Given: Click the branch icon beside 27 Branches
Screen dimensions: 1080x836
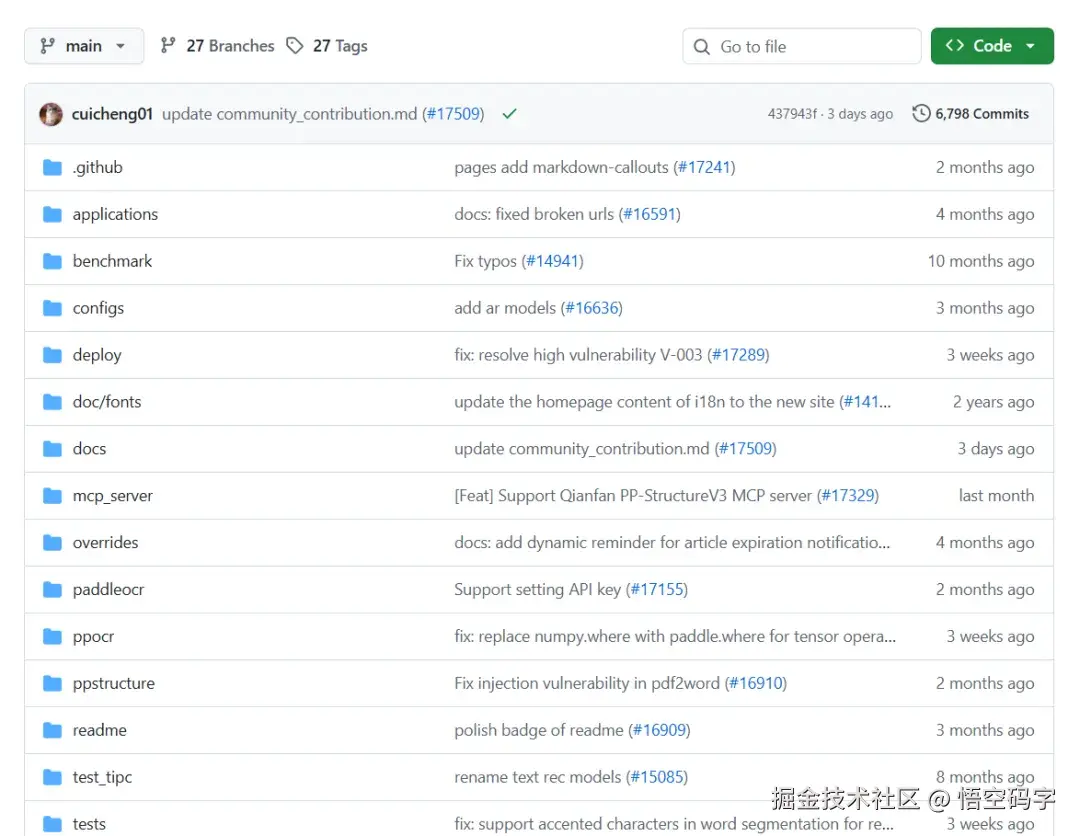Looking at the screenshot, I should [168, 46].
